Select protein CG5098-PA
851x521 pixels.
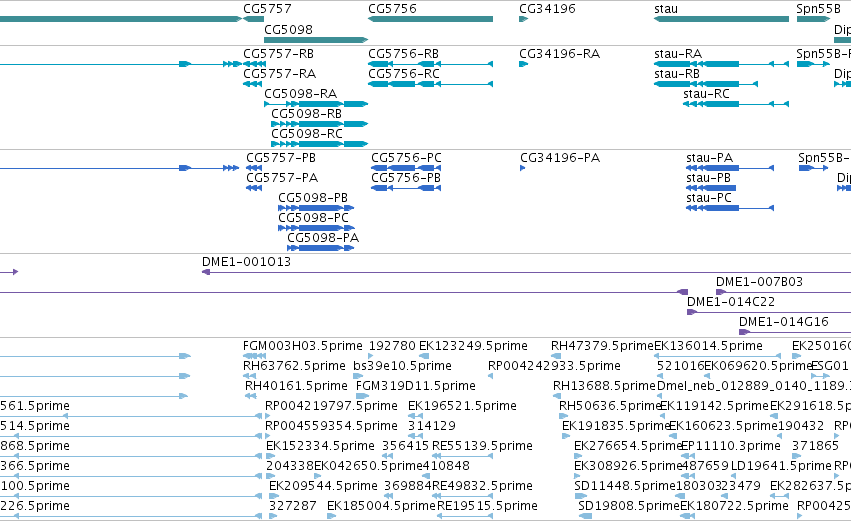coord(323,238)
